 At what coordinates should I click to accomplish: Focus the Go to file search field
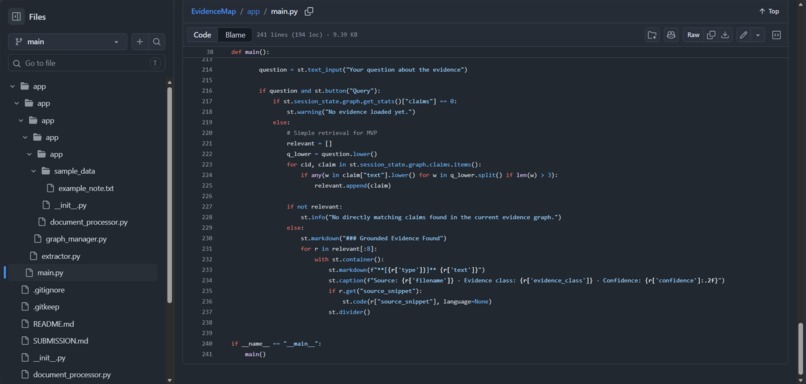(x=86, y=63)
